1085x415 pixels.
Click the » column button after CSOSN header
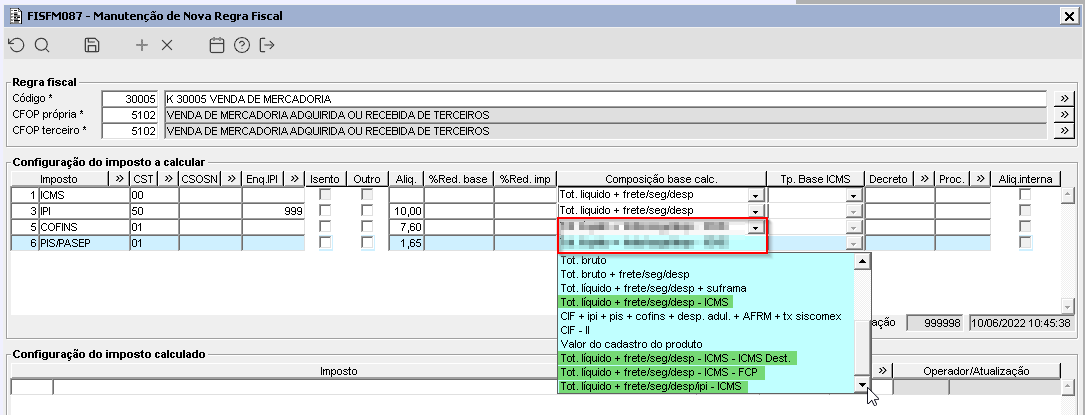[232, 178]
